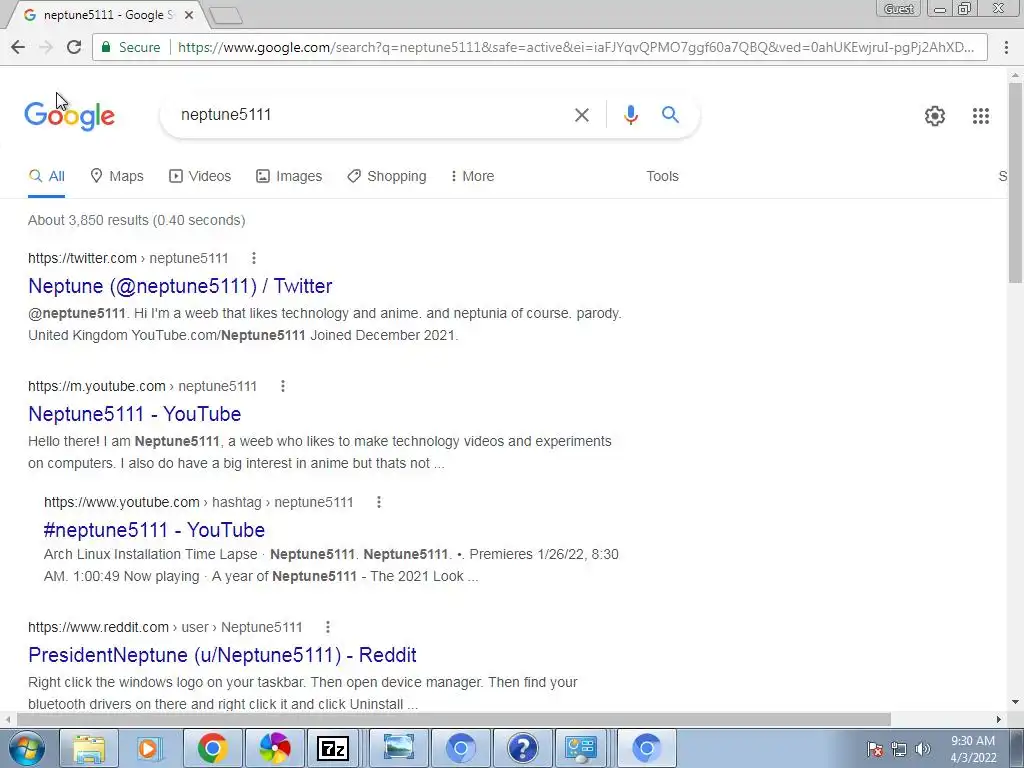Open the Windows Start orb
Screen dimensions: 1024x768
tap(26, 748)
